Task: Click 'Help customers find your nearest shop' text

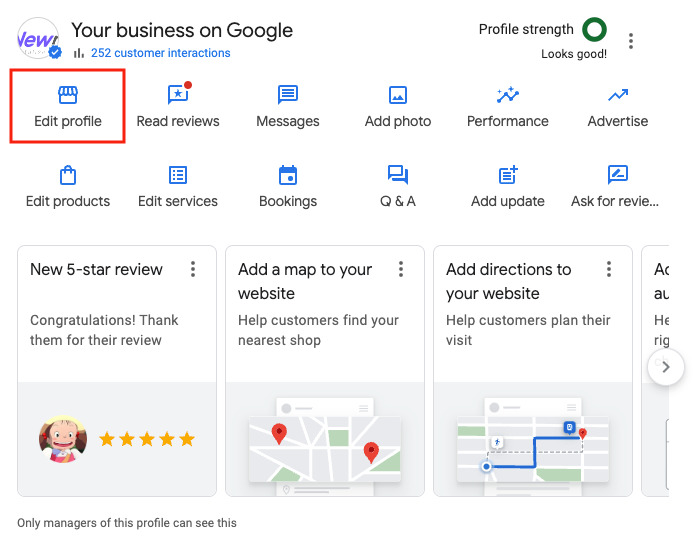Action: click(x=318, y=330)
